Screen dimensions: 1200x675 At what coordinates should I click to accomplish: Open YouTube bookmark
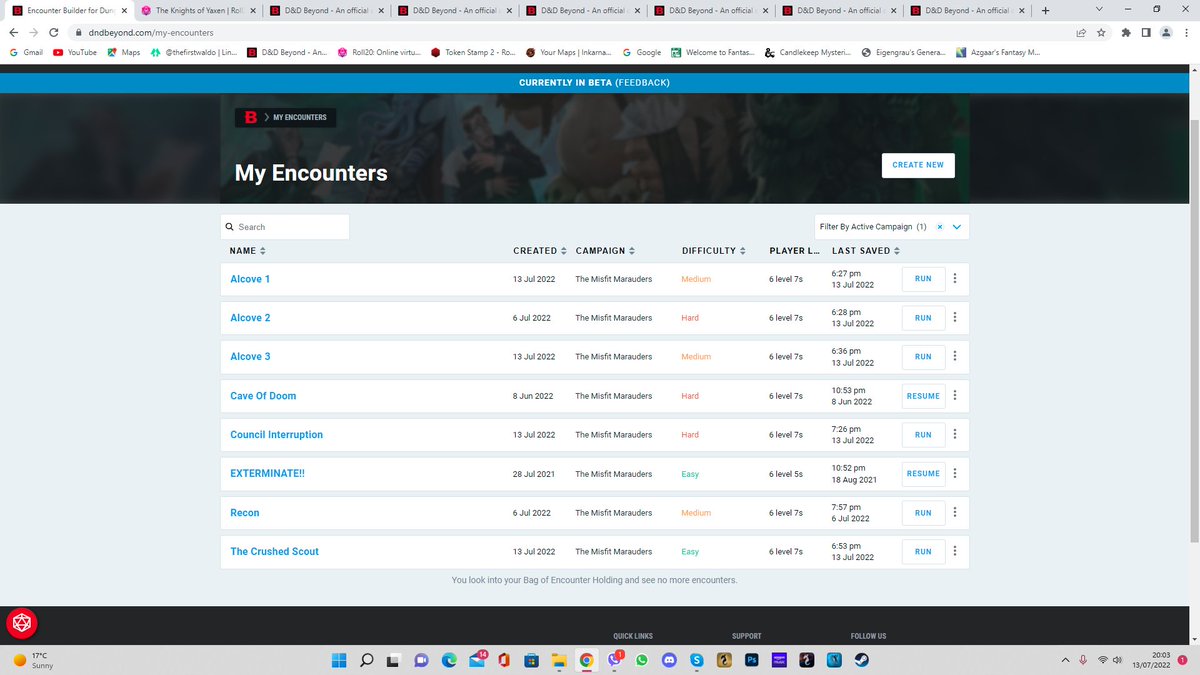pos(75,52)
